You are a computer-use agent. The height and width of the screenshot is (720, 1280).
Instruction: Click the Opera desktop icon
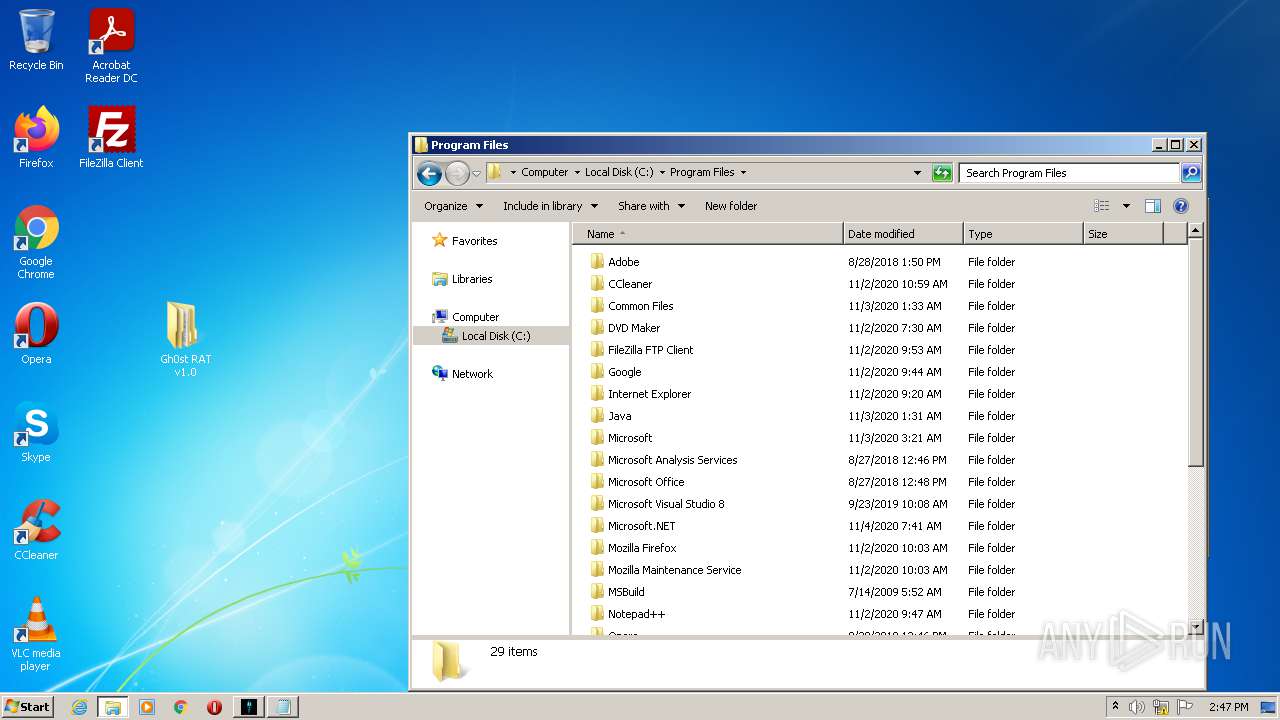[36, 334]
